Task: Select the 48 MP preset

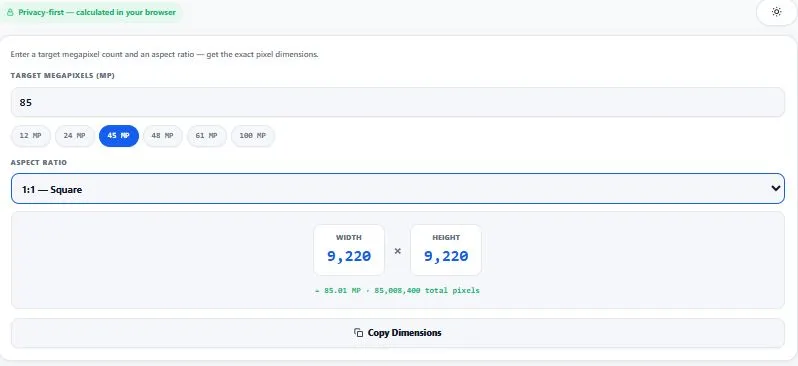Action: point(162,136)
